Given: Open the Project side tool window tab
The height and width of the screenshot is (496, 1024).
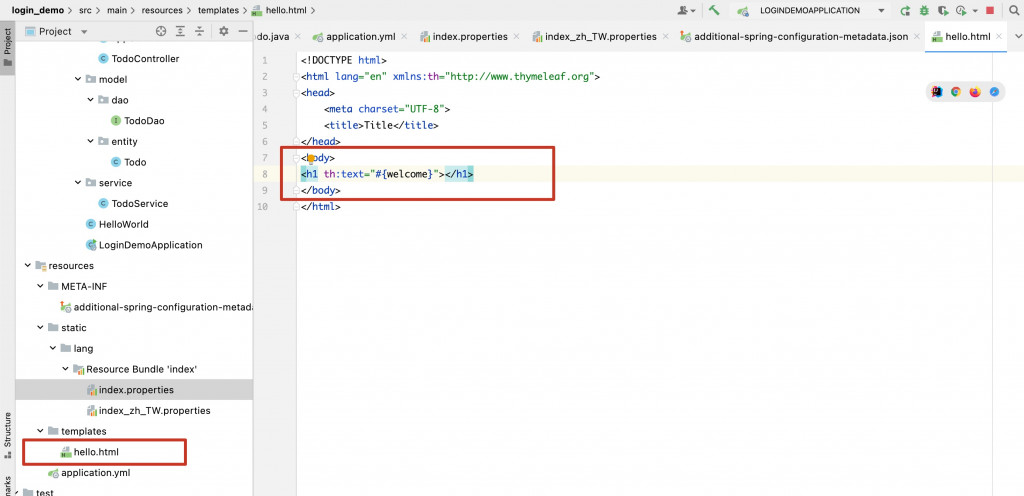Looking at the screenshot, I should point(7,48).
